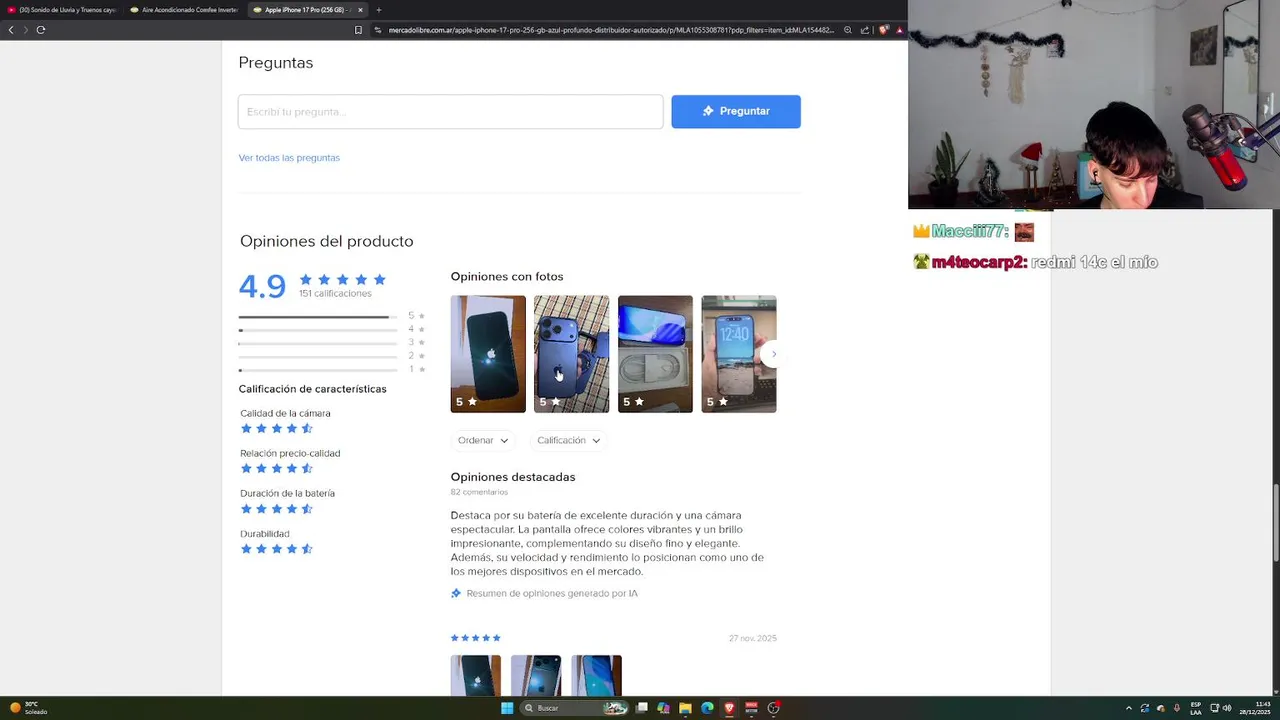
Task: Reload the page with the refresh icon
Action: tap(41, 30)
